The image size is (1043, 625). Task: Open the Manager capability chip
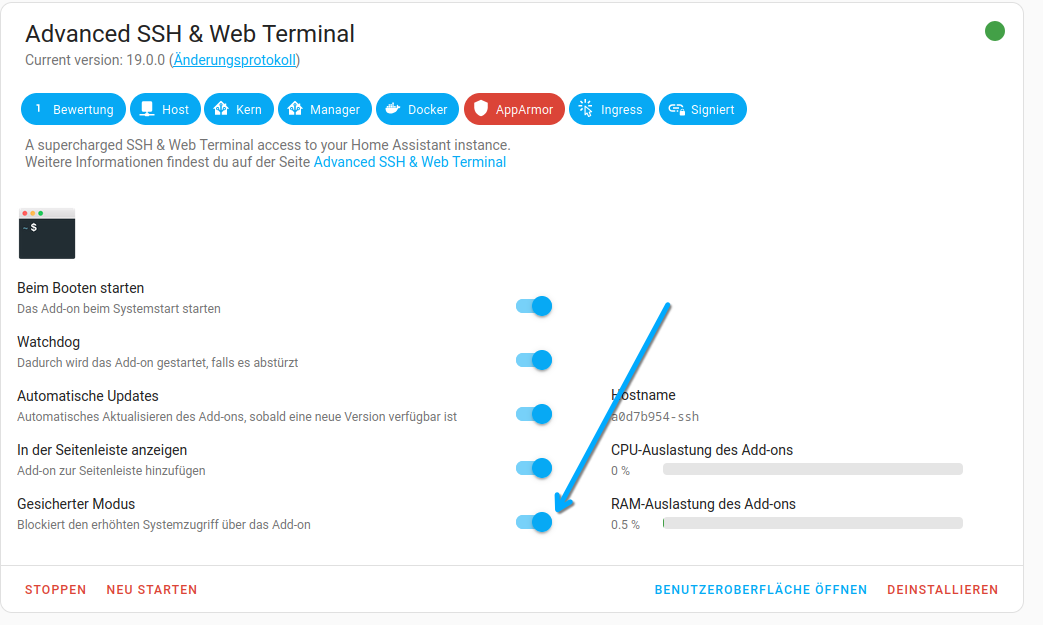coord(325,109)
